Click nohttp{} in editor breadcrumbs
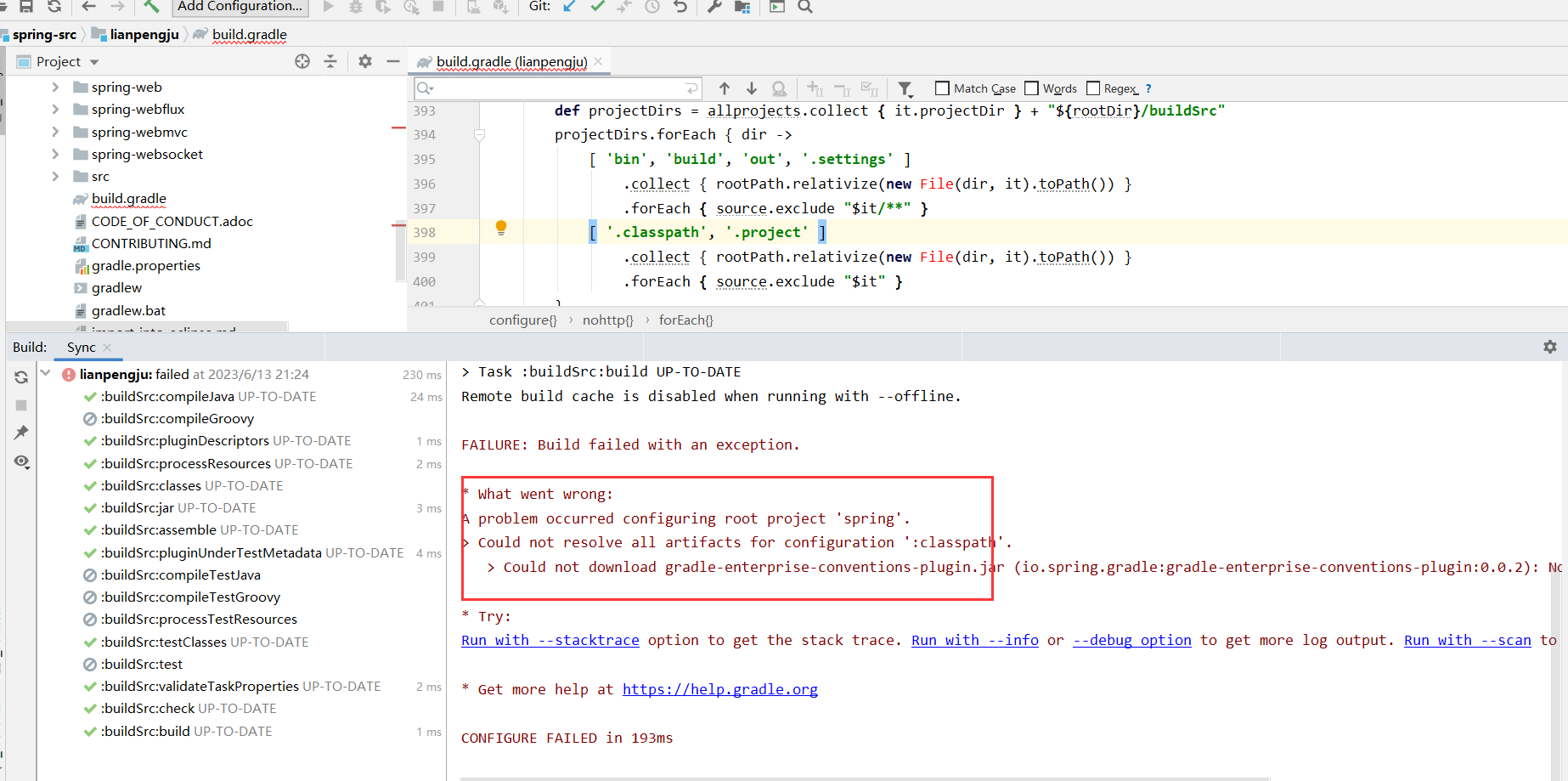 [608, 320]
